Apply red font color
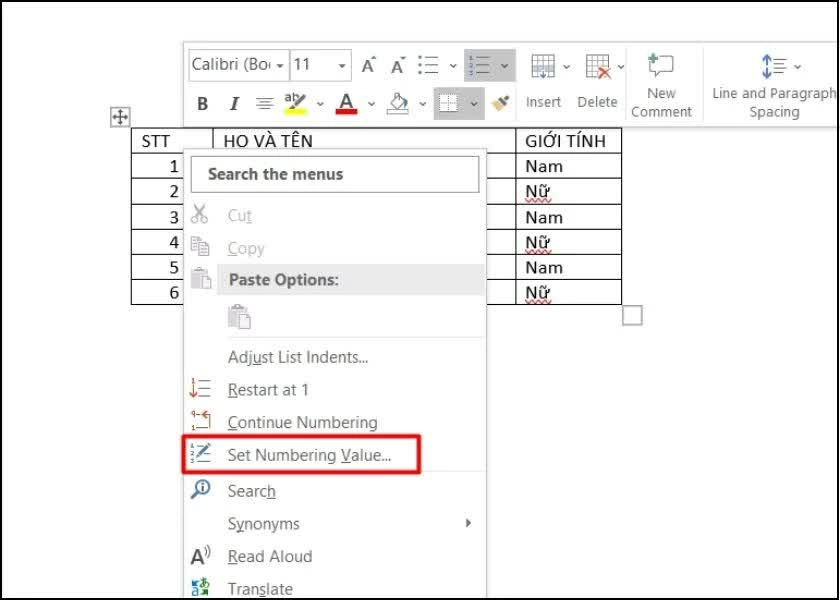The width and height of the screenshot is (840, 600). point(347,103)
